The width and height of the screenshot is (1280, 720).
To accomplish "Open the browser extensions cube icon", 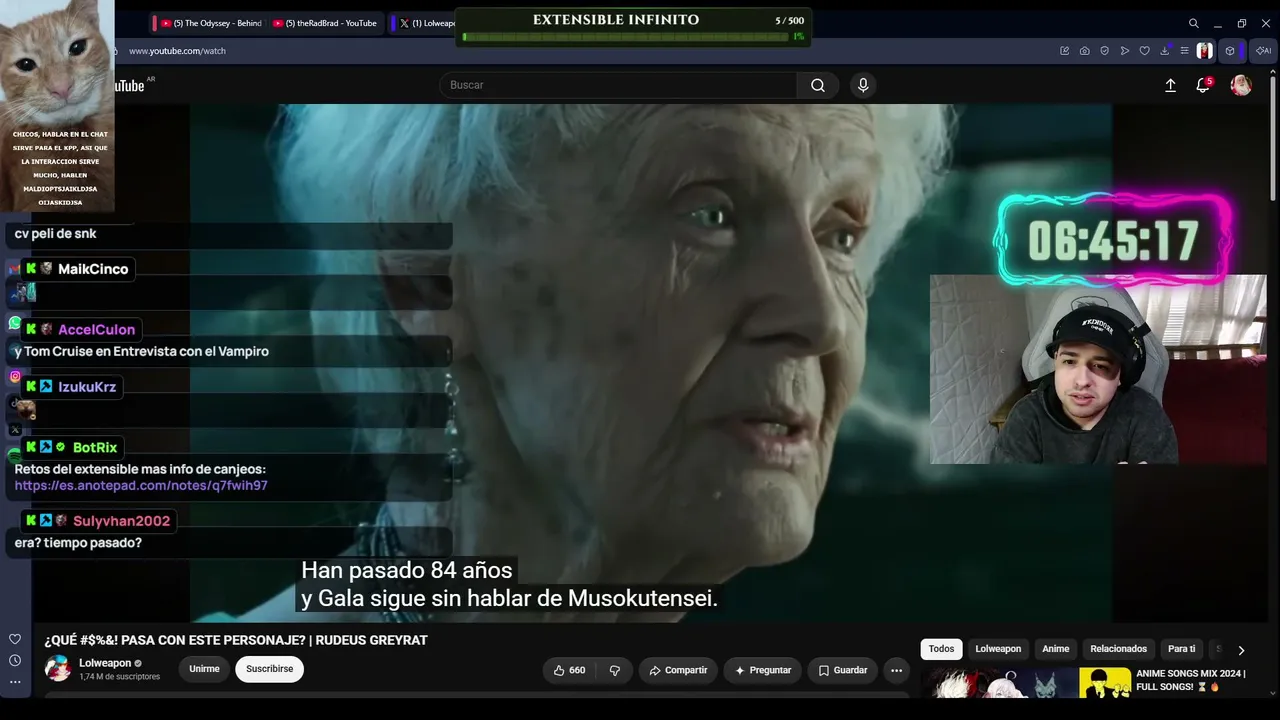I will (x=1230, y=51).
